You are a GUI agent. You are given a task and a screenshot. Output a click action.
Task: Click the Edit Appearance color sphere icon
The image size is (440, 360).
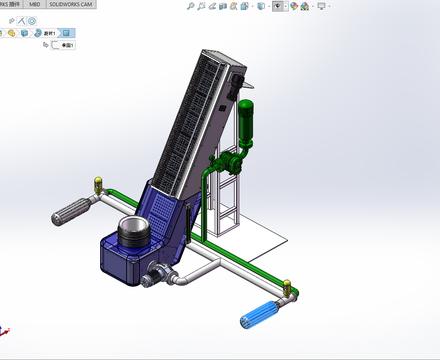(294, 6)
